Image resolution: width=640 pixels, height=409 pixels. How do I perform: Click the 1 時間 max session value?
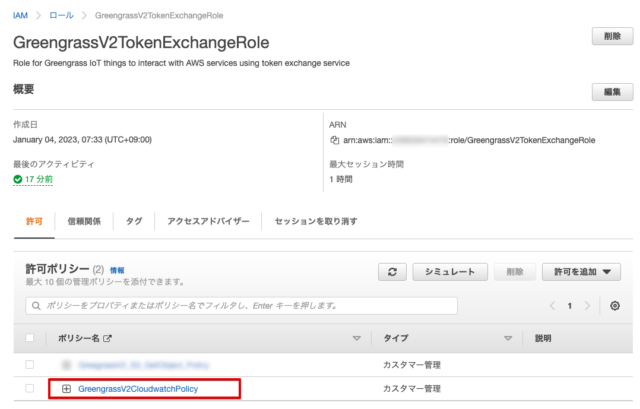(341, 179)
